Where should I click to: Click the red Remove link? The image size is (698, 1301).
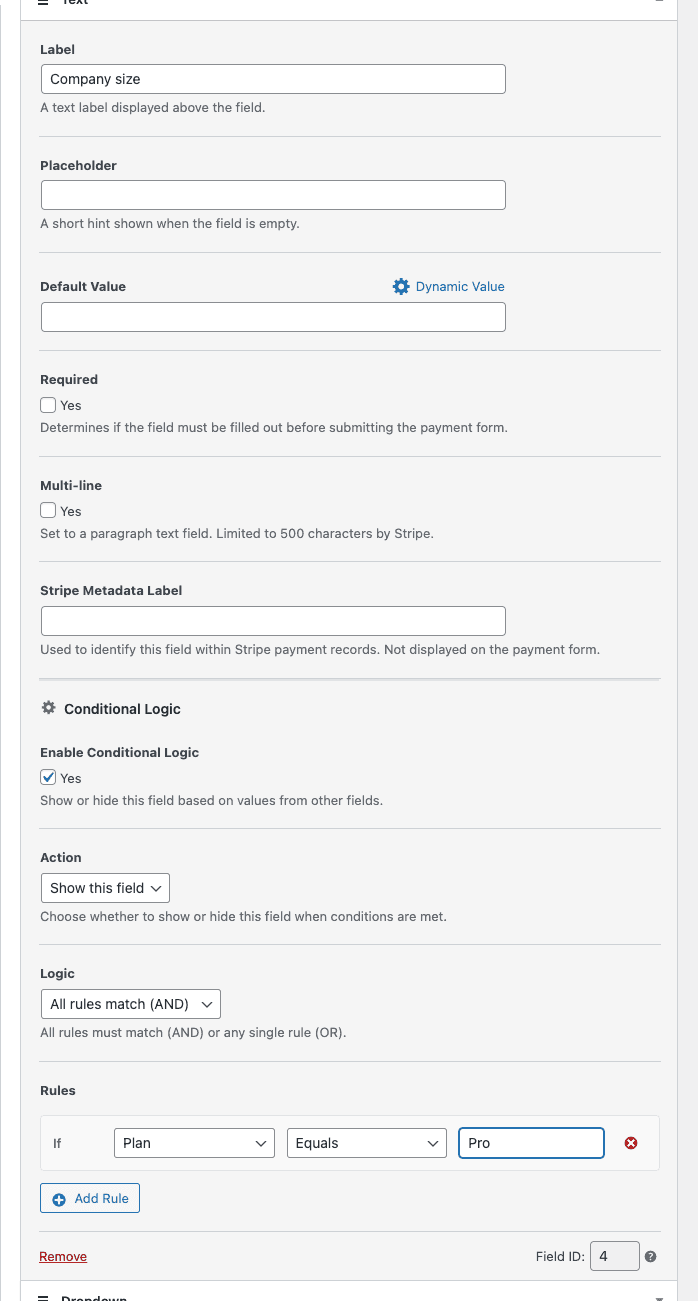(x=63, y=1256)
